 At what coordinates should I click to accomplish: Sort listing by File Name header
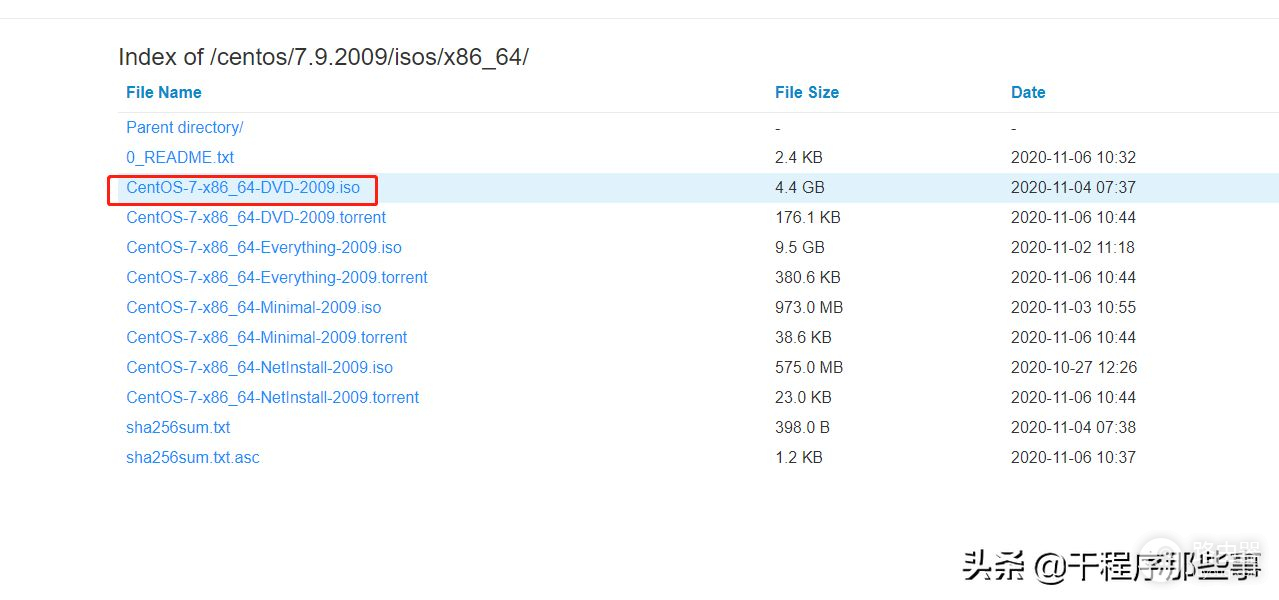163,92
